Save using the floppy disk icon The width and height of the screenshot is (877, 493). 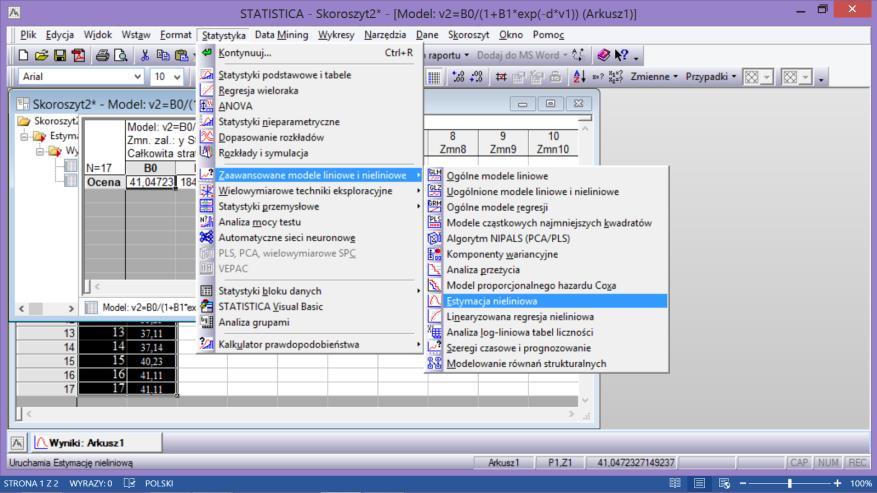[60, 55]
